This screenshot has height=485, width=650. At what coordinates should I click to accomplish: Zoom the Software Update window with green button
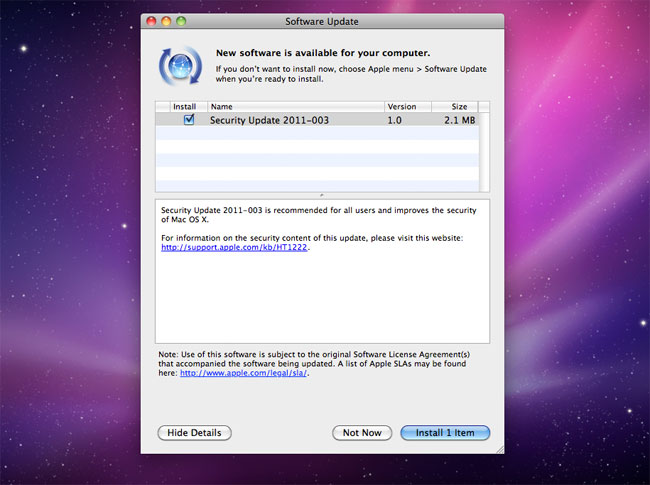coord(182,21)
